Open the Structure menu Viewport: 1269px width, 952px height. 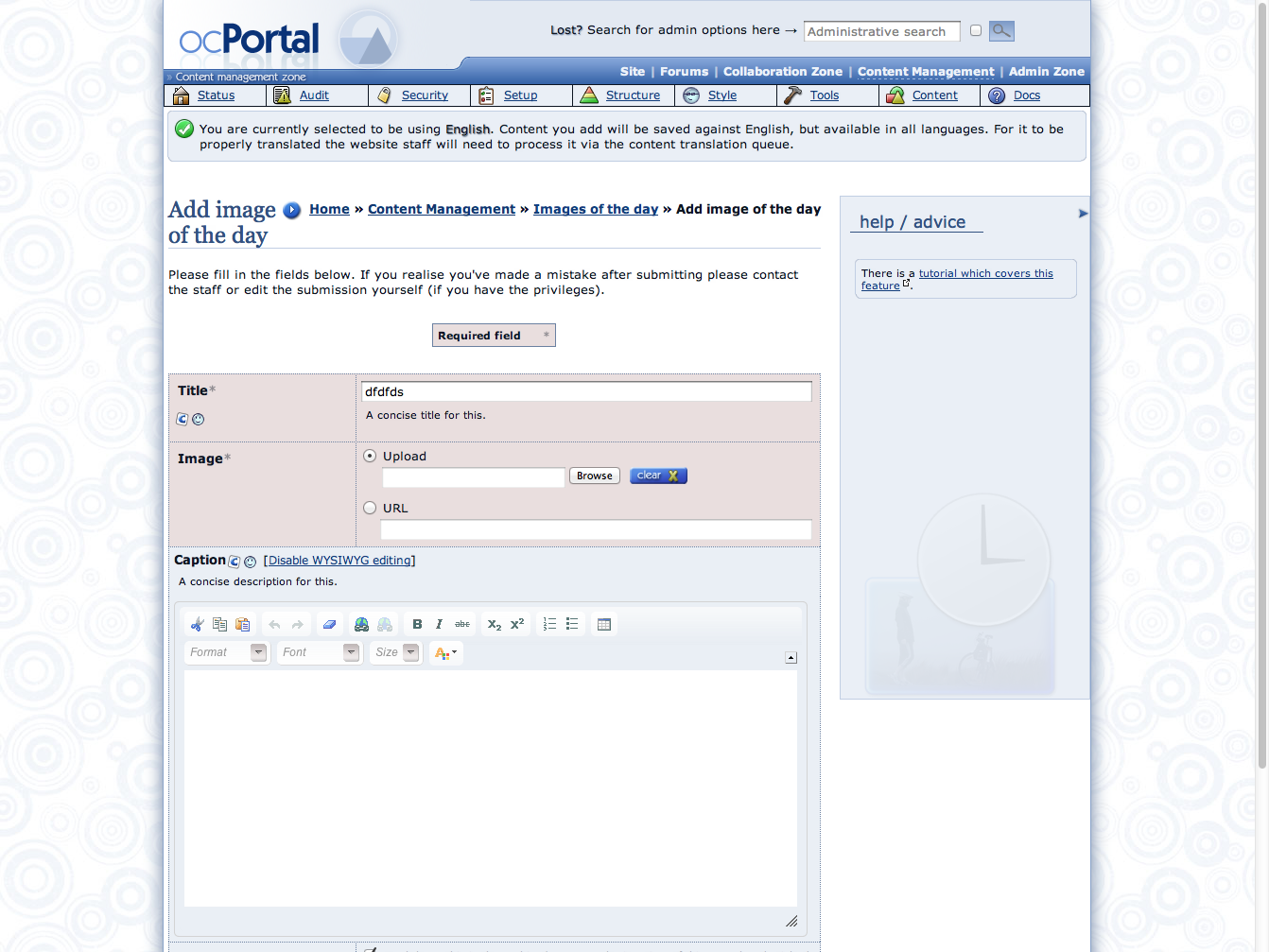click(x=633, y=95)
